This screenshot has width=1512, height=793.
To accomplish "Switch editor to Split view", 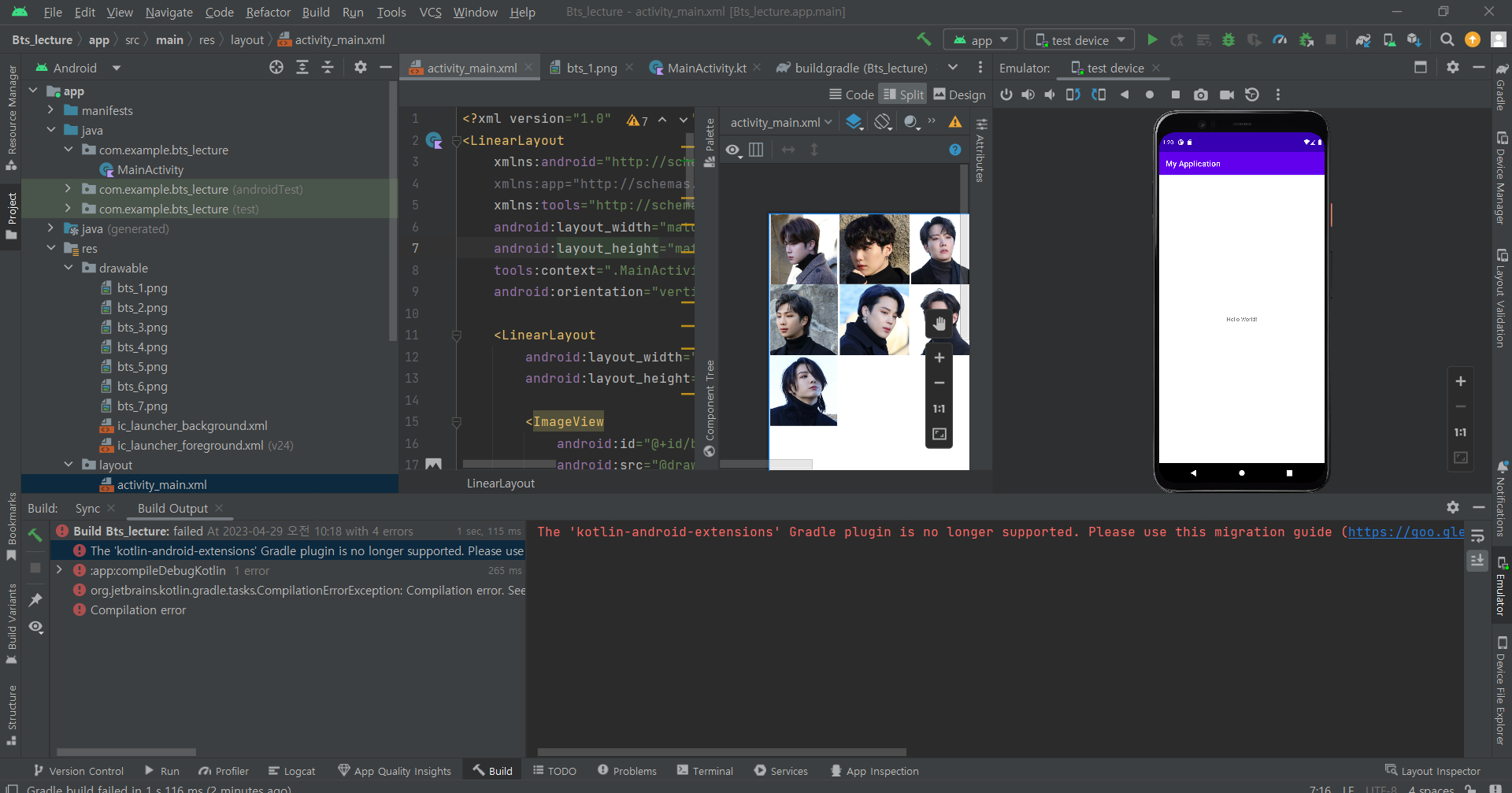I will pyautogui.click(x=902, y=94).
